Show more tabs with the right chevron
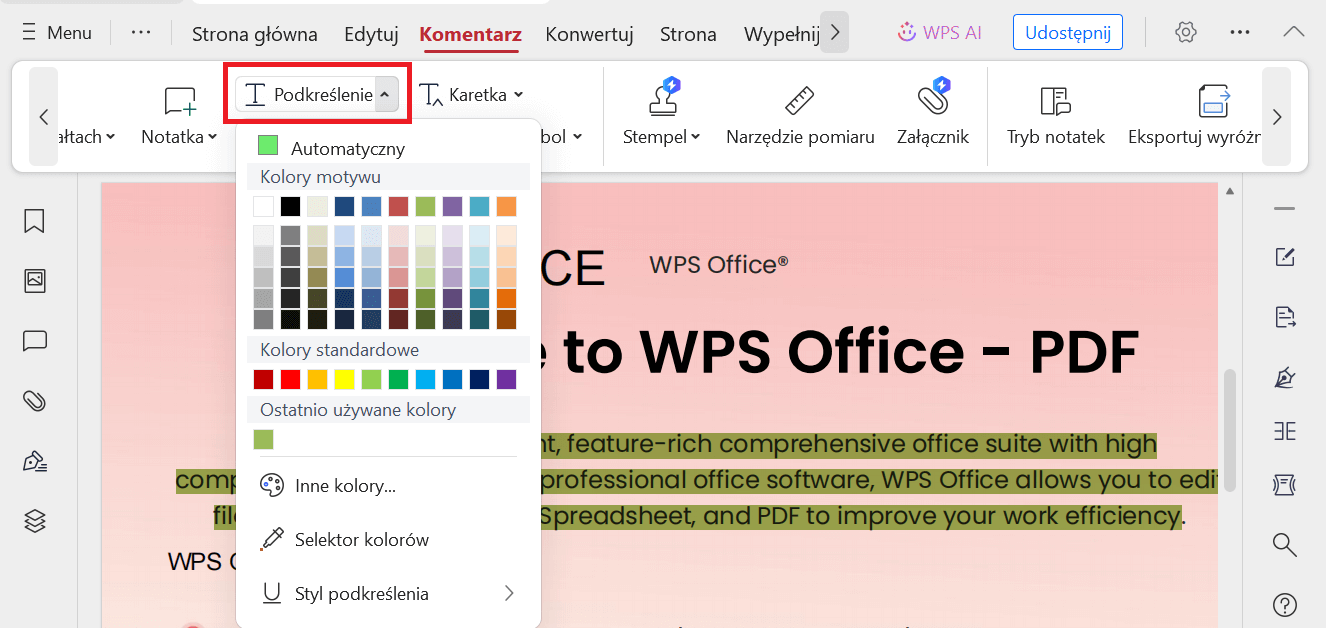 (x=834, y=33)
